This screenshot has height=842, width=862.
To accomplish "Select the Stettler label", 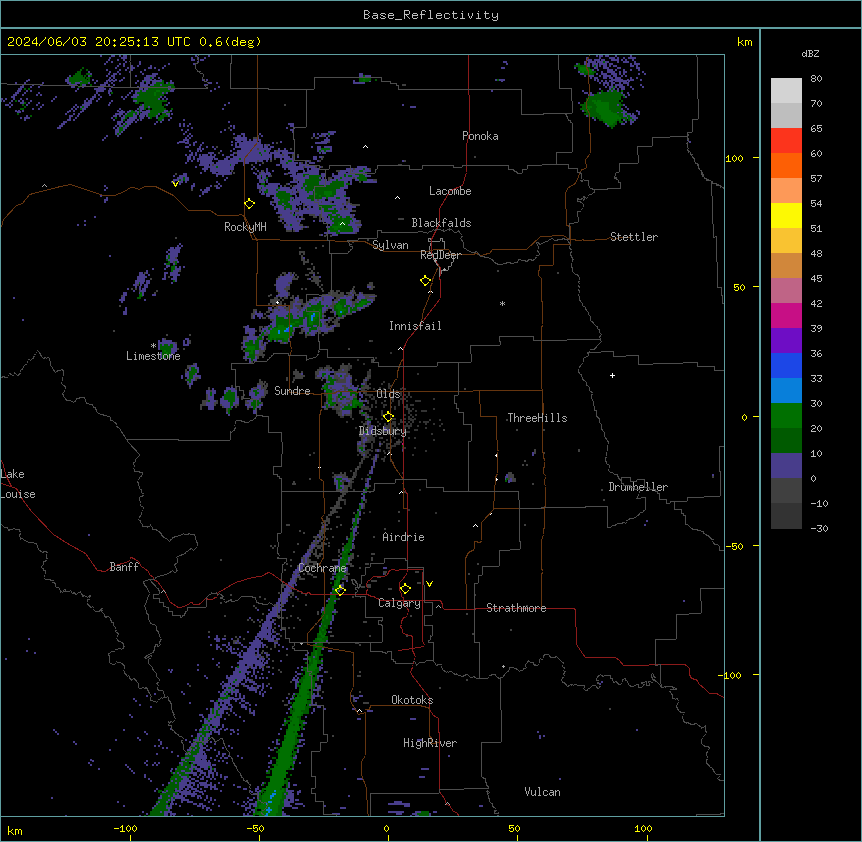I will [x=633, y=237].
